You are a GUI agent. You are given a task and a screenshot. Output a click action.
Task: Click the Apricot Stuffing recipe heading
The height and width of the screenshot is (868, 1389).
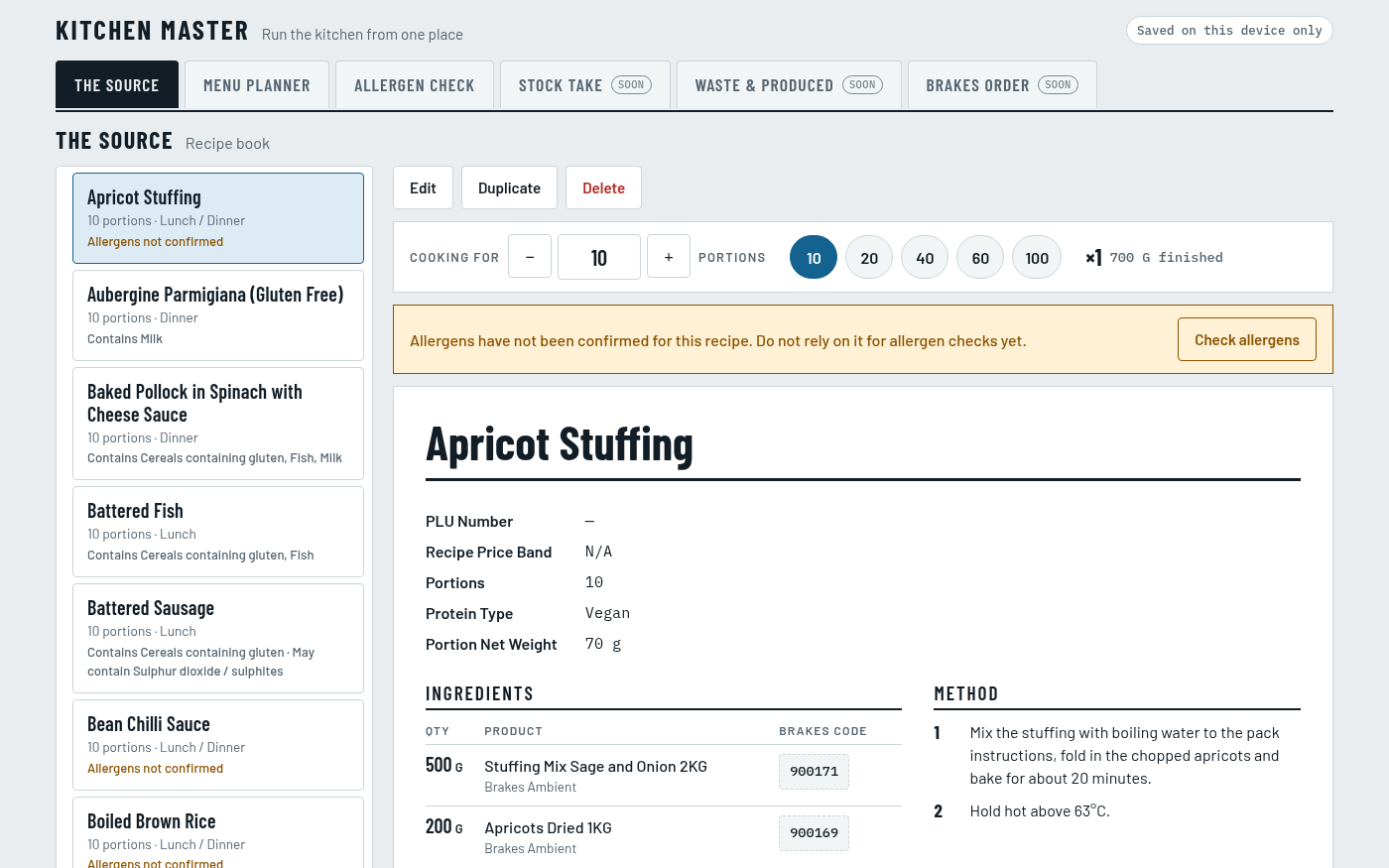click(560, 443)
